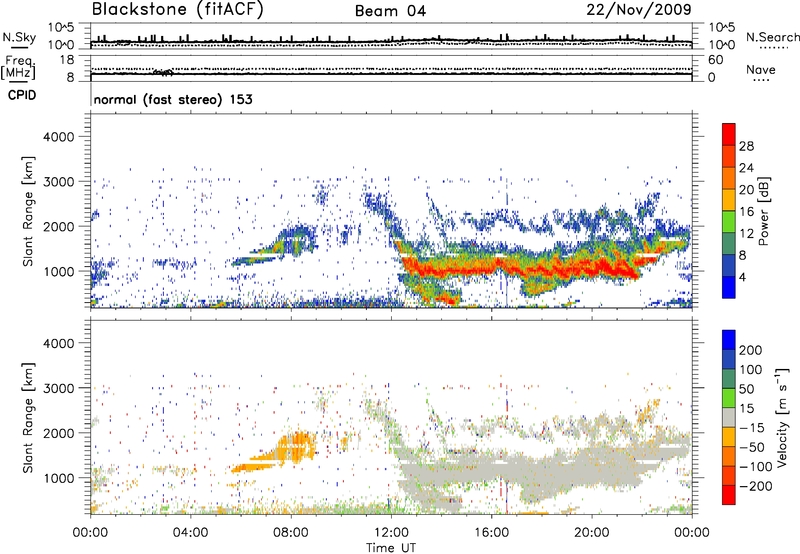Click "Slant Range [km]" label of velocity panel
The image size is (800, 554).
coord(28,418)
